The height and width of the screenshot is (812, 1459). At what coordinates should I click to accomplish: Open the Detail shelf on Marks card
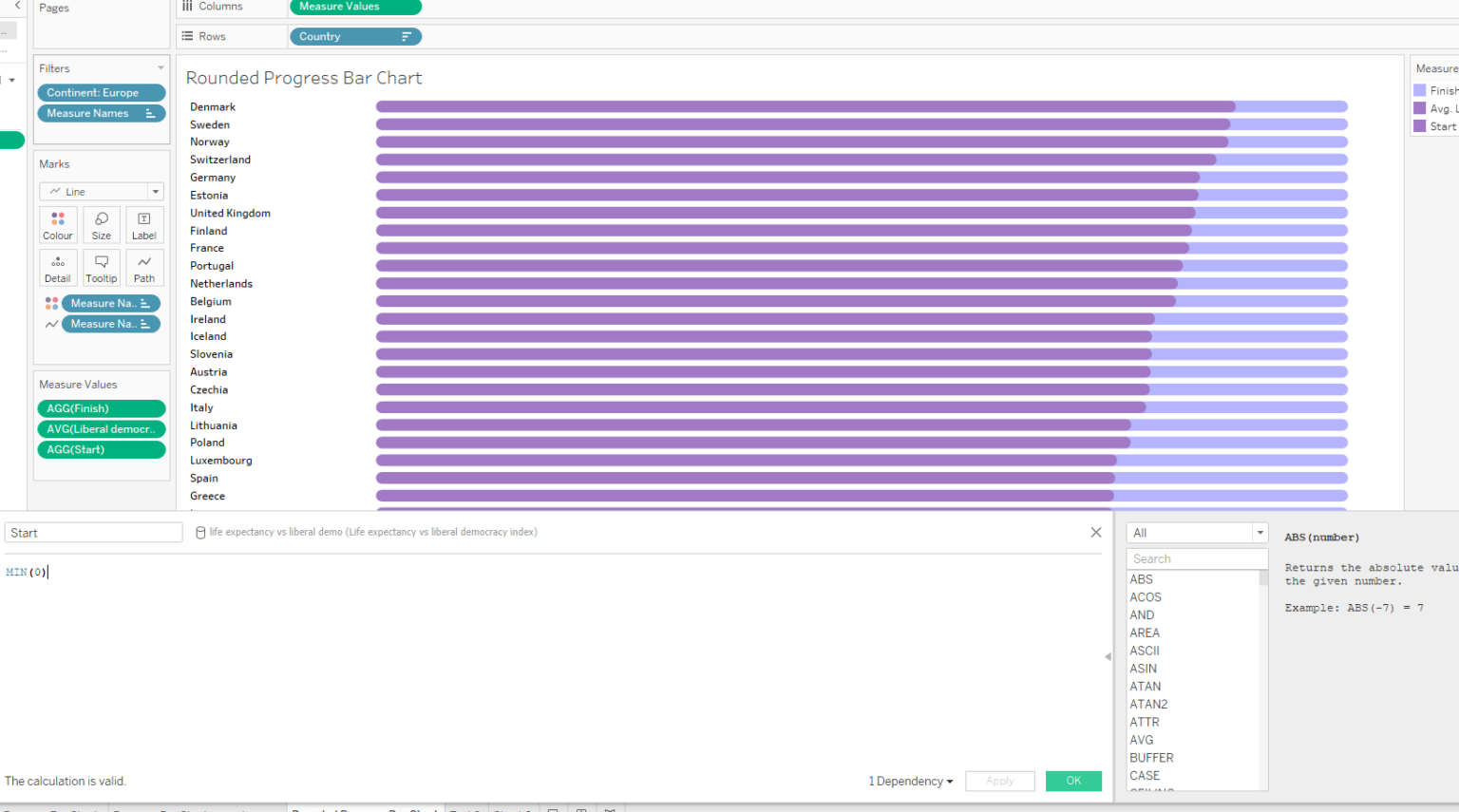point(58,268)
